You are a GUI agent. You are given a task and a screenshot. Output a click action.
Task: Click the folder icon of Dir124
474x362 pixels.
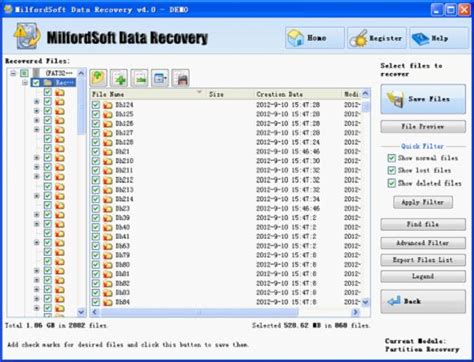point(107,105)
